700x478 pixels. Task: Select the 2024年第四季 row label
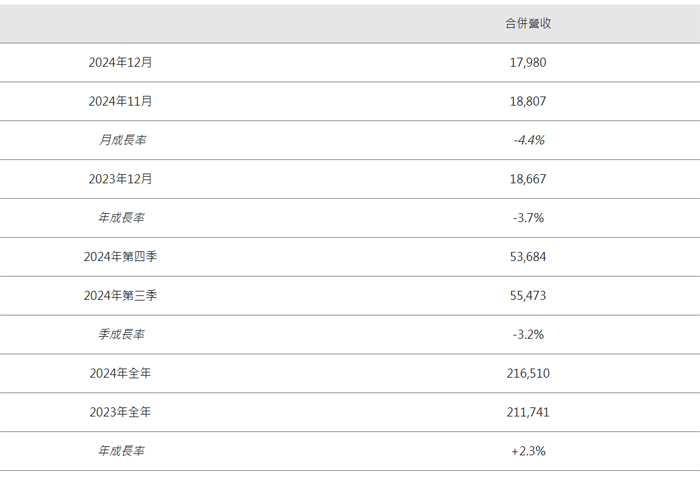[x=120, y=257]
